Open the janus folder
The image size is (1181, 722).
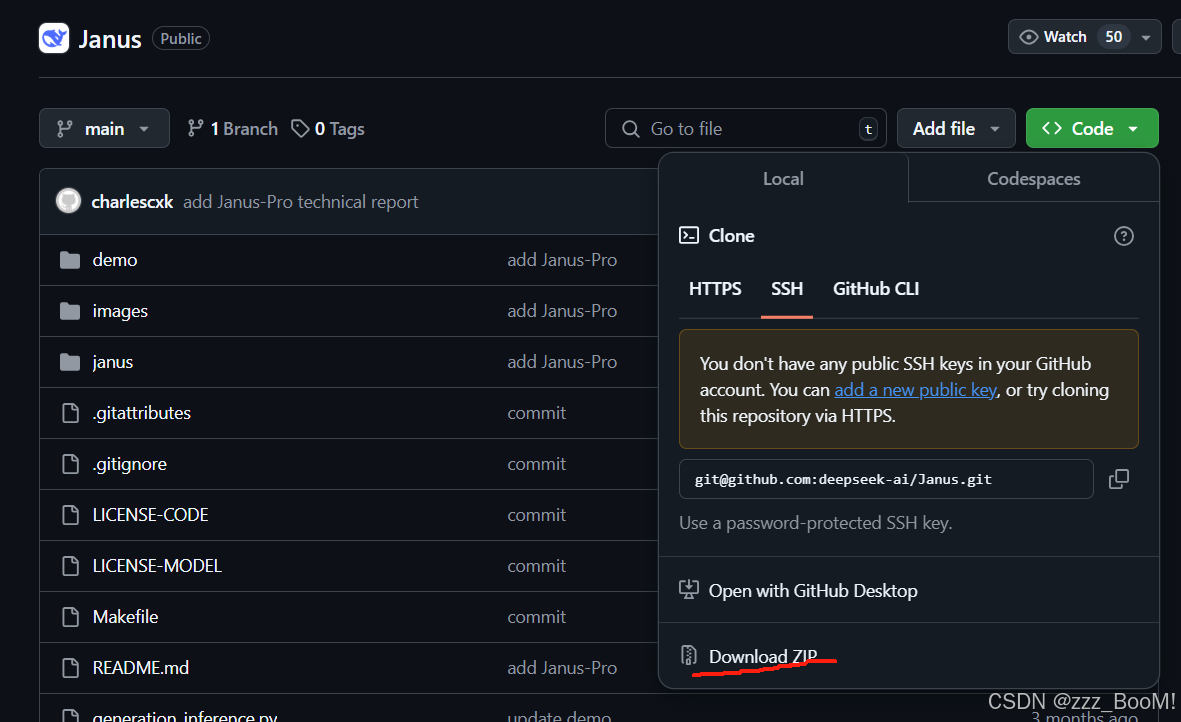[x=112, y=362]
